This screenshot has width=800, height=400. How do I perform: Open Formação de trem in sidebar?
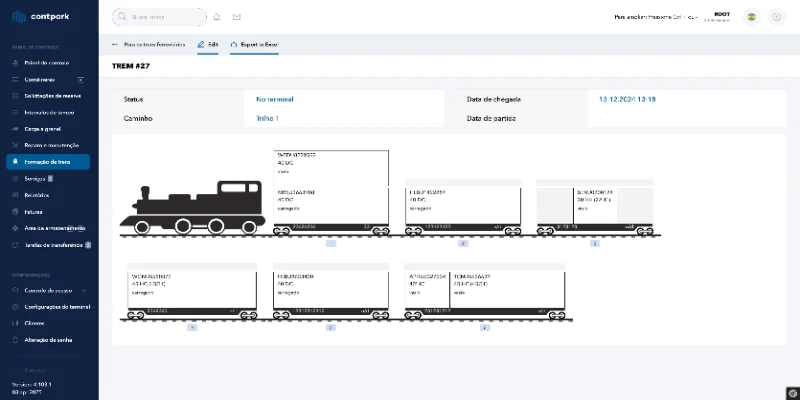[48, 162]
